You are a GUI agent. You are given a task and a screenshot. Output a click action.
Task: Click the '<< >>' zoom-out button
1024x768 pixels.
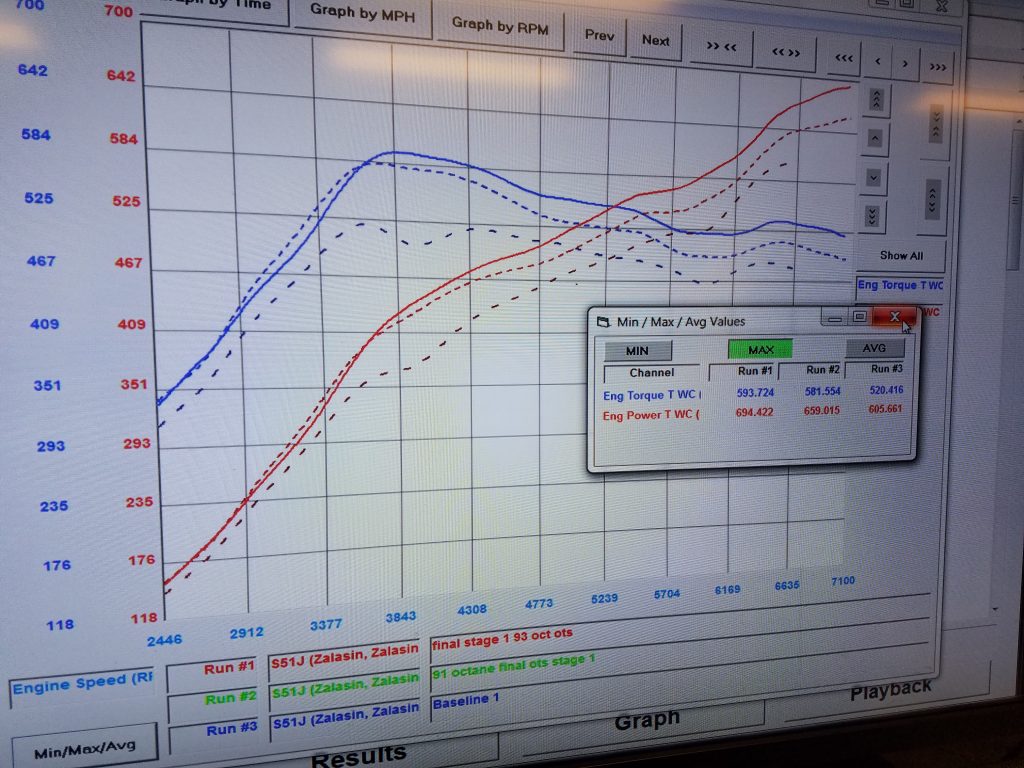tap(785, 52)
